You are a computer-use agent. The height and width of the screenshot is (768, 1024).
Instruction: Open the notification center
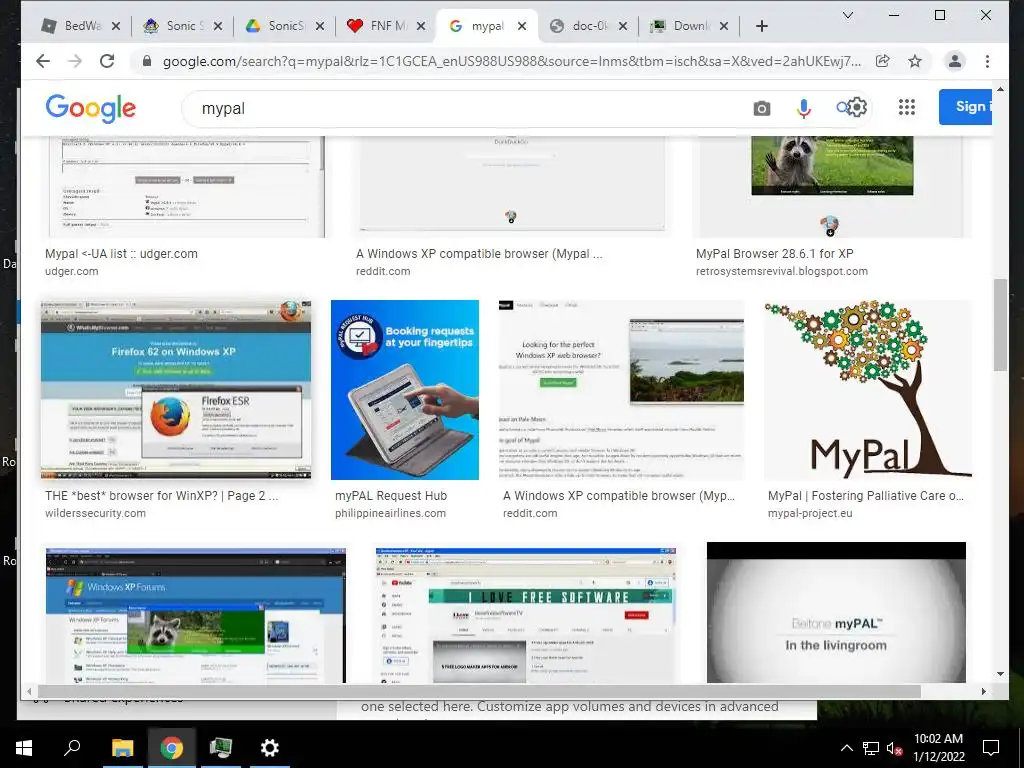[991, 748]
